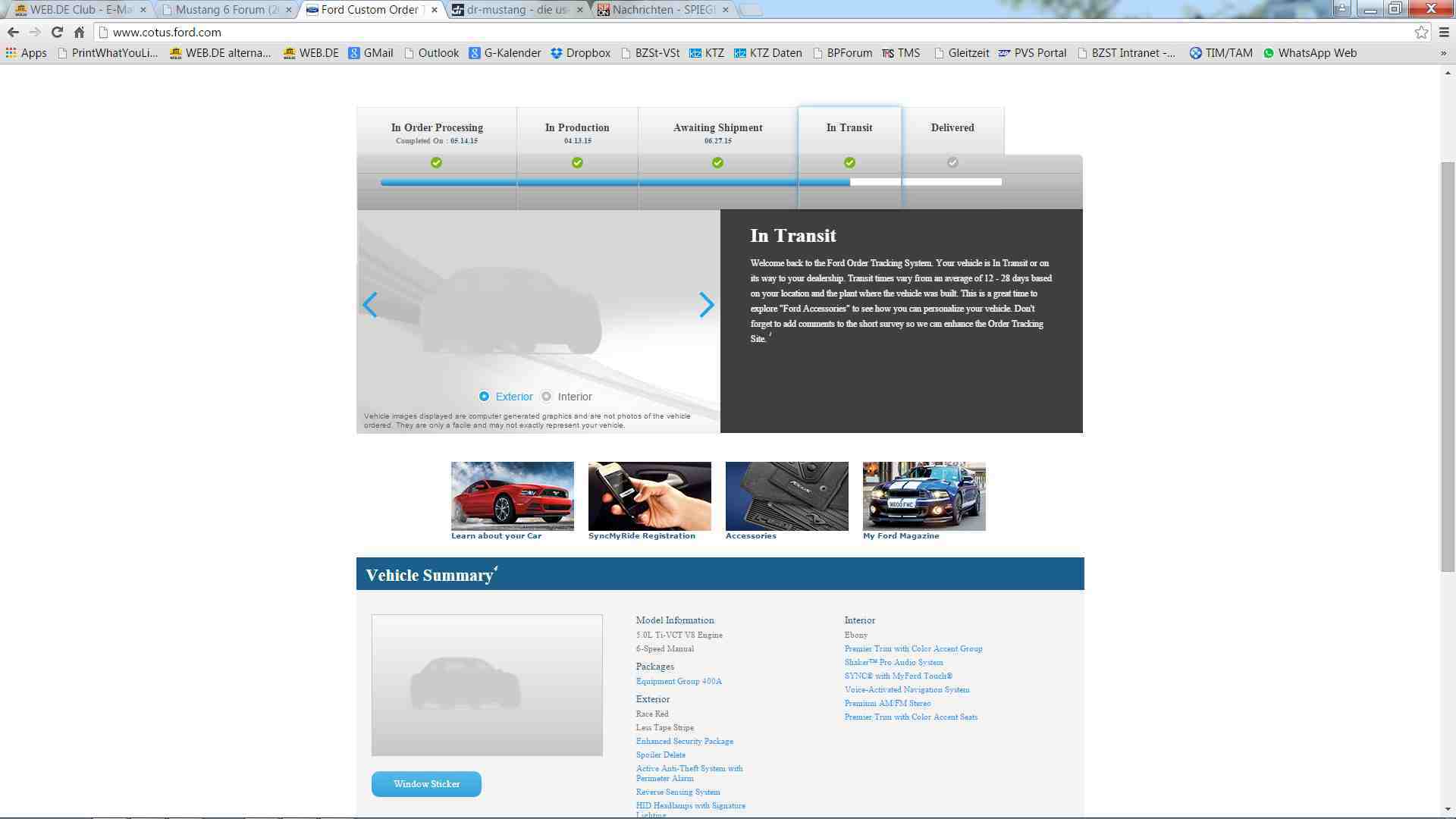Select Awaiting Shipment step
The width and height of the screenshot is (1456, 819).
click(717, 133)
